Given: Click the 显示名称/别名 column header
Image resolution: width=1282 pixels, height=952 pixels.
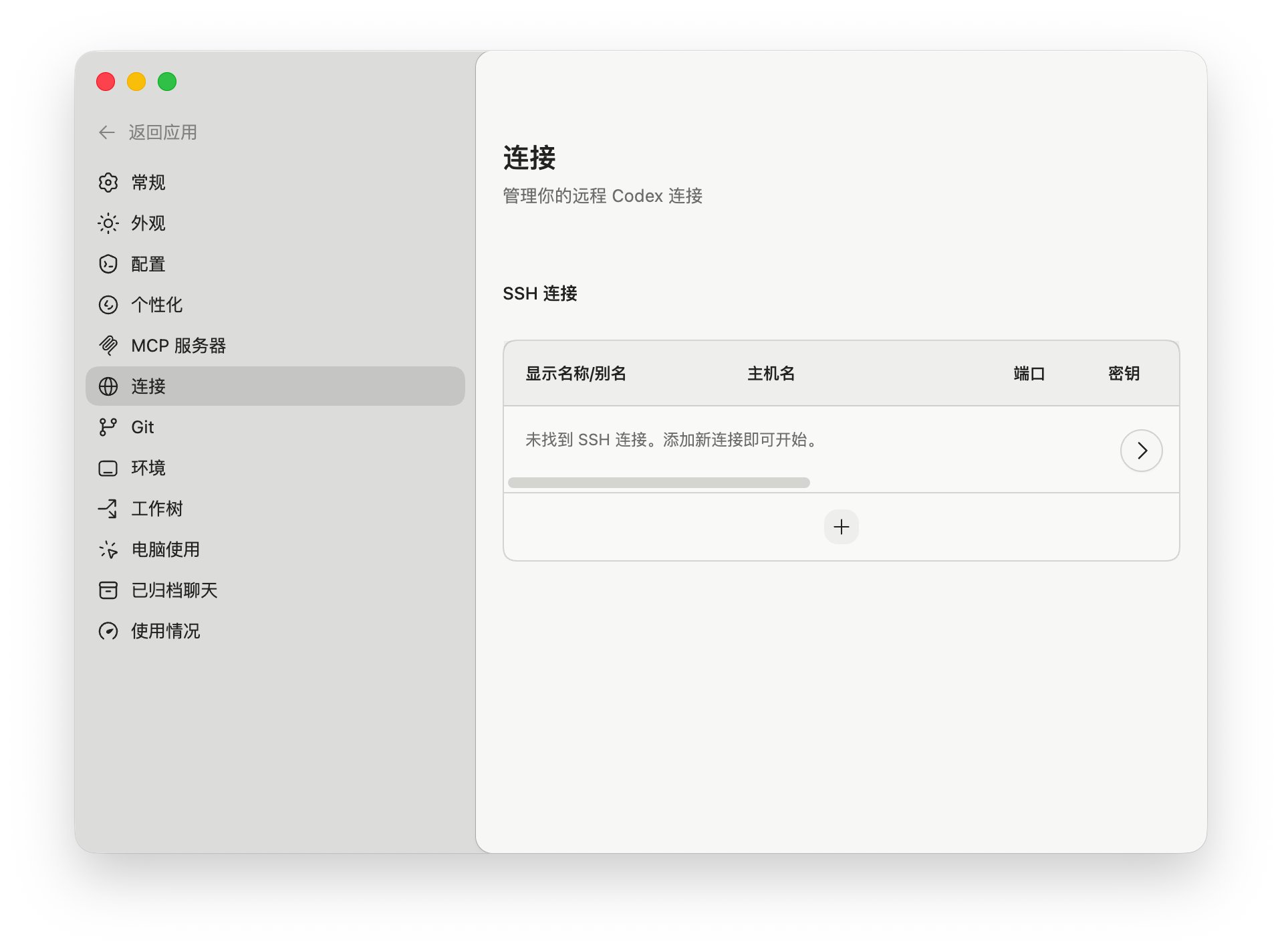Looking at the screenshot, I should point(575,374).
